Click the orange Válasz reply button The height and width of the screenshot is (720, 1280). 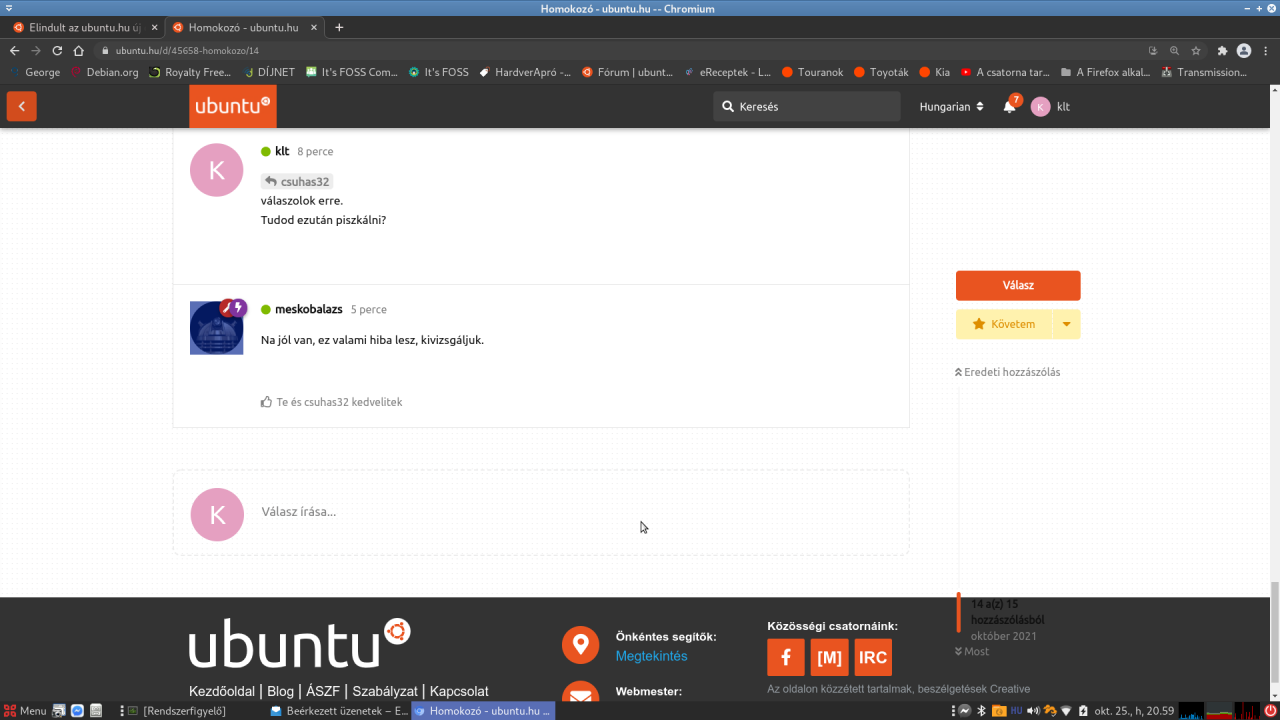click(1017, 285)
